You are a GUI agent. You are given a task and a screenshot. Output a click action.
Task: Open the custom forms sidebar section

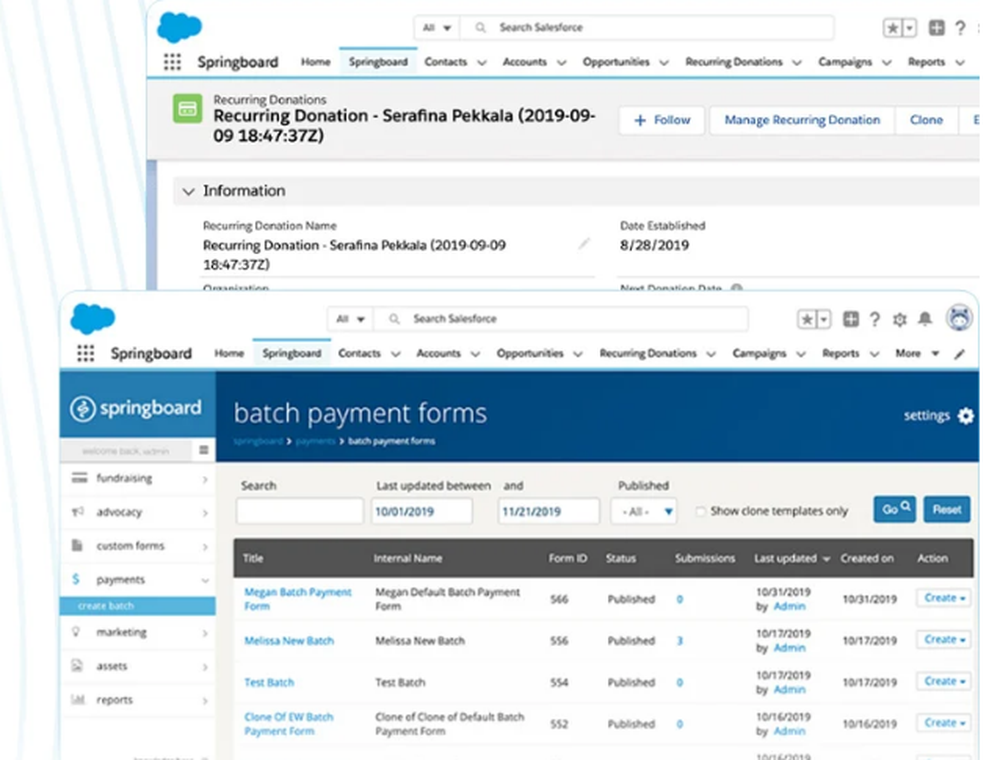(x=138, y=546)
